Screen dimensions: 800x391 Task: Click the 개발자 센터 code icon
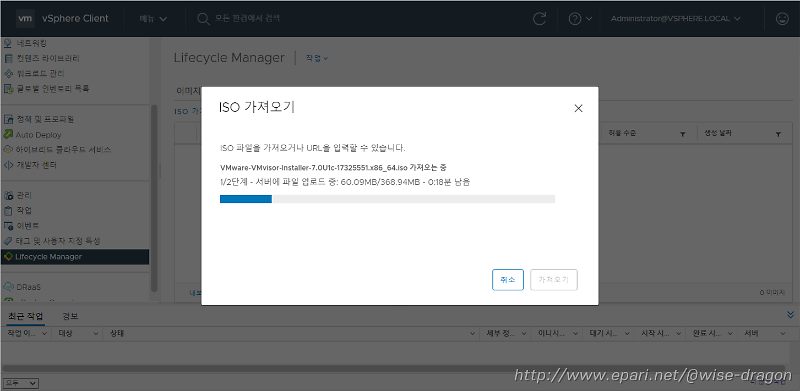pos(8,165)
